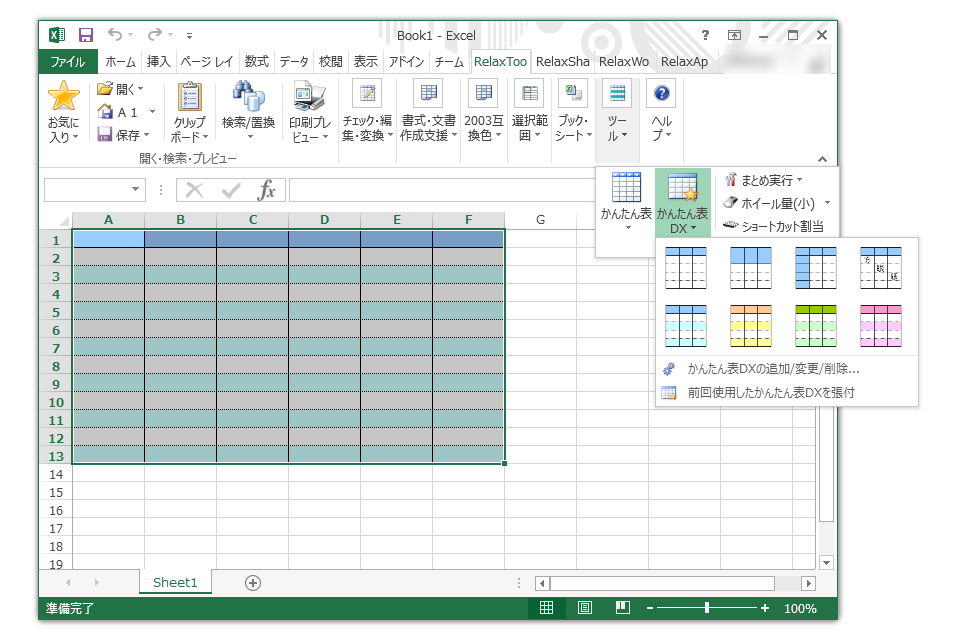Image resolution: width=960 pixels, height=640 pixels.
Task: Click the かんたん表 table button
Action: point(626,202)
